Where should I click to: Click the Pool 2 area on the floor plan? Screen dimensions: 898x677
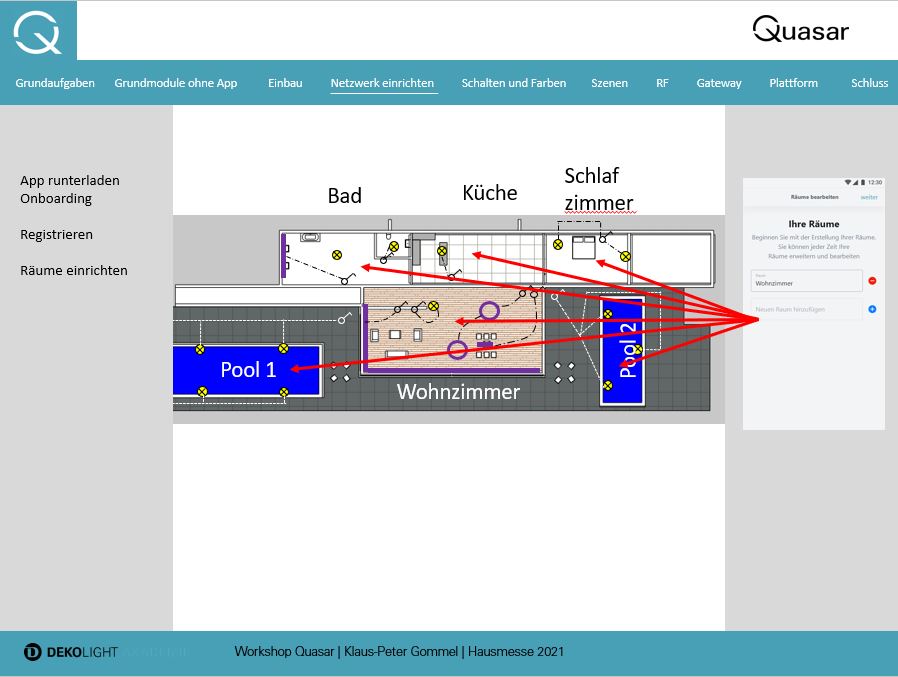[x=622, y=350]
